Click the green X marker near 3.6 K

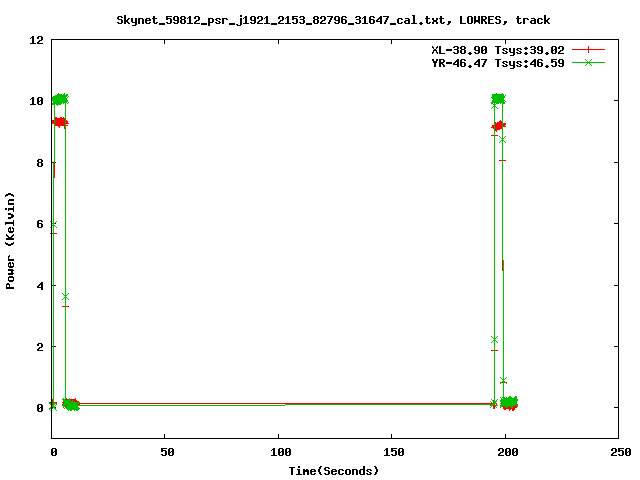[x=65, y=296]
